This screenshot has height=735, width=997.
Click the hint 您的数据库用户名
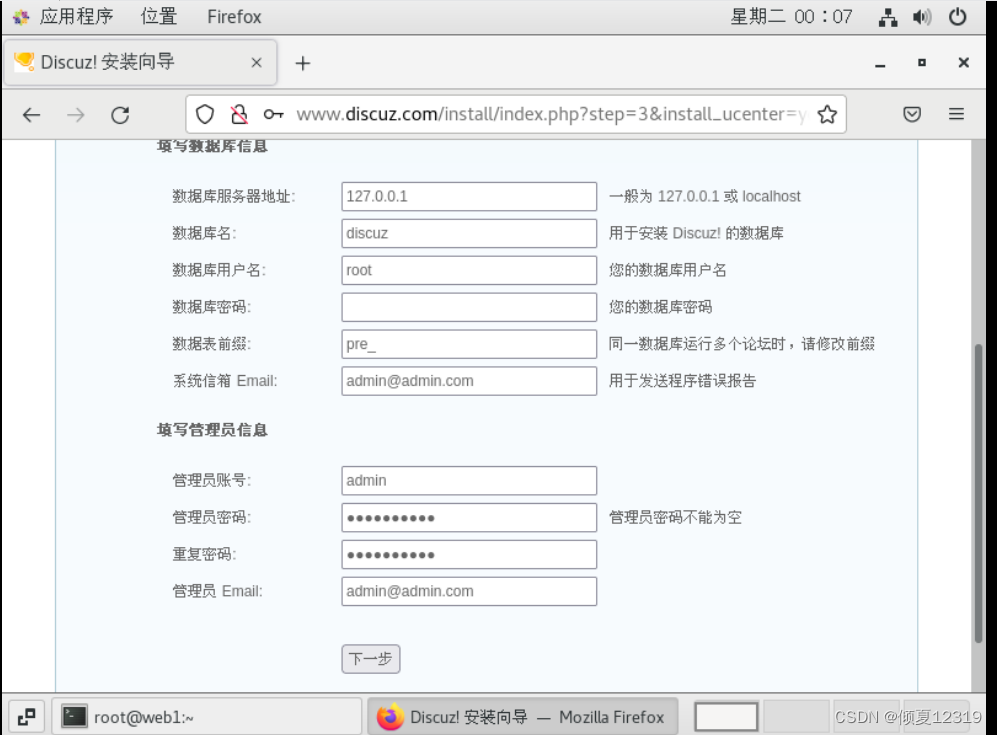coord(668,270)
